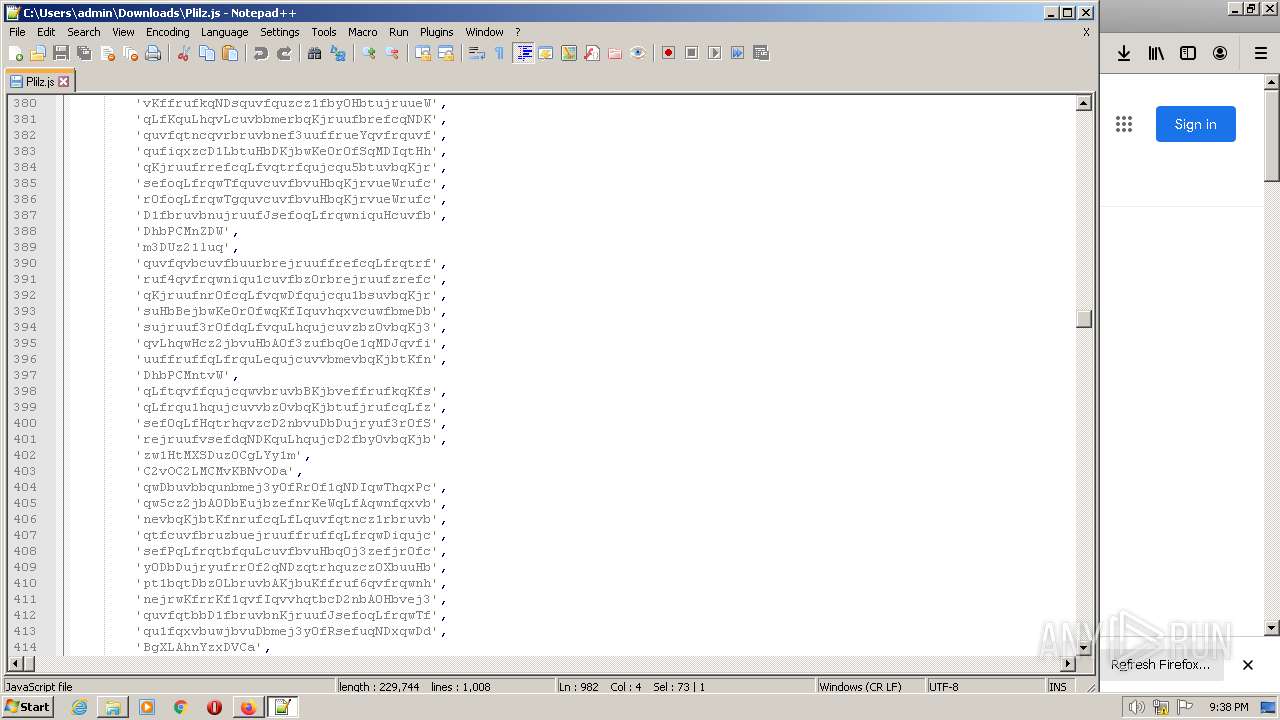Screen dimensions: 1280x720
Task: Open Google apps grid in Firefox
Action: tap(1124, 124)
